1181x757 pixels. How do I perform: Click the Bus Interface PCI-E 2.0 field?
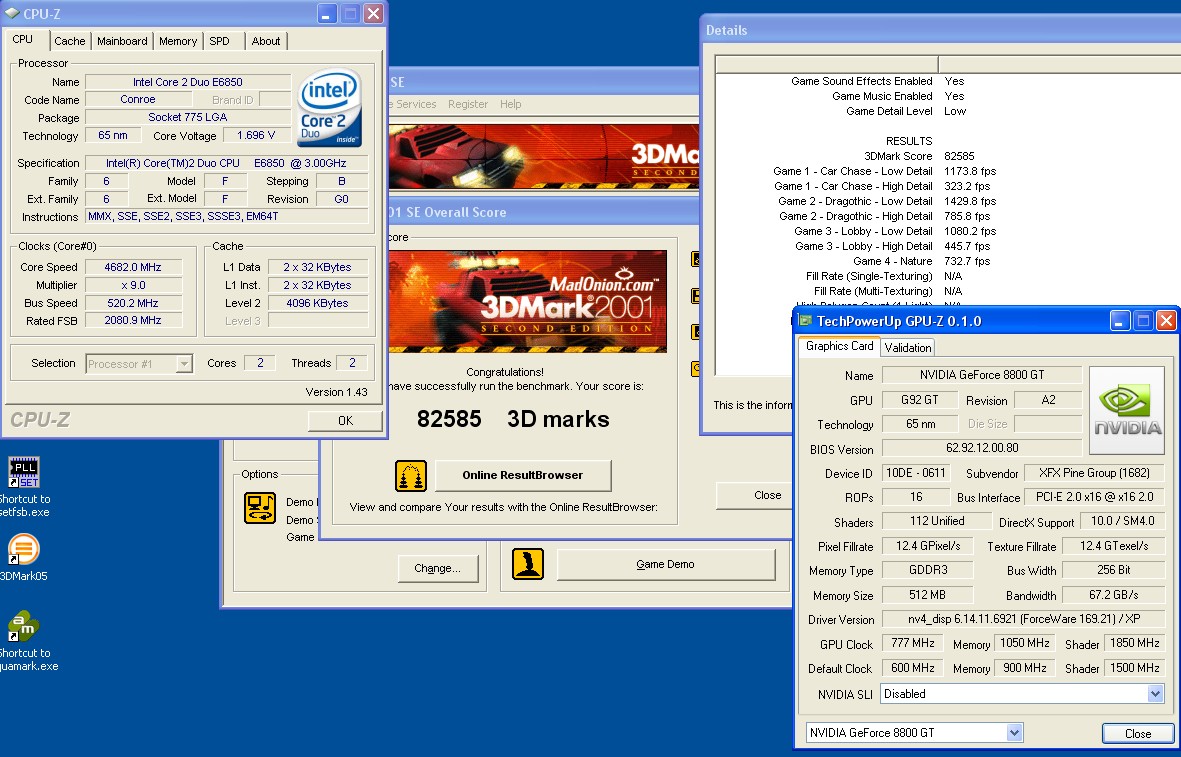(x=1094, y=497)
